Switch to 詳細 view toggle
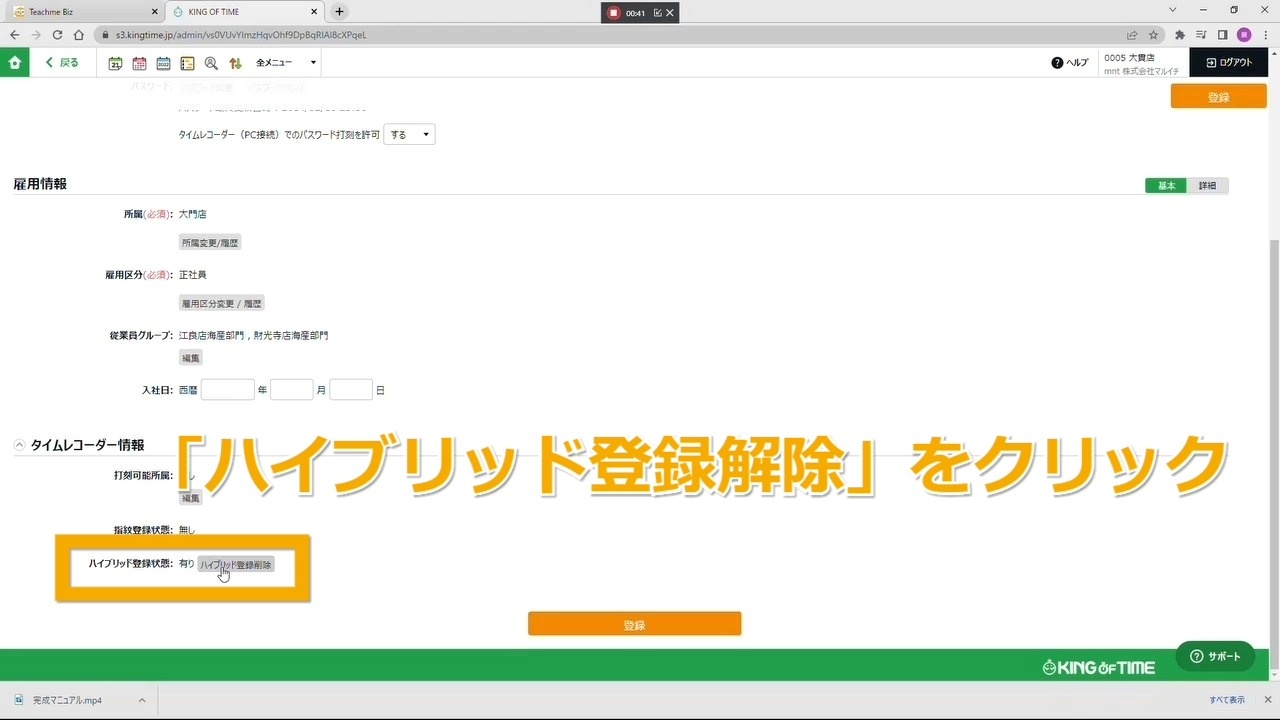1280x720 pixels. [x=1207, y=186]
